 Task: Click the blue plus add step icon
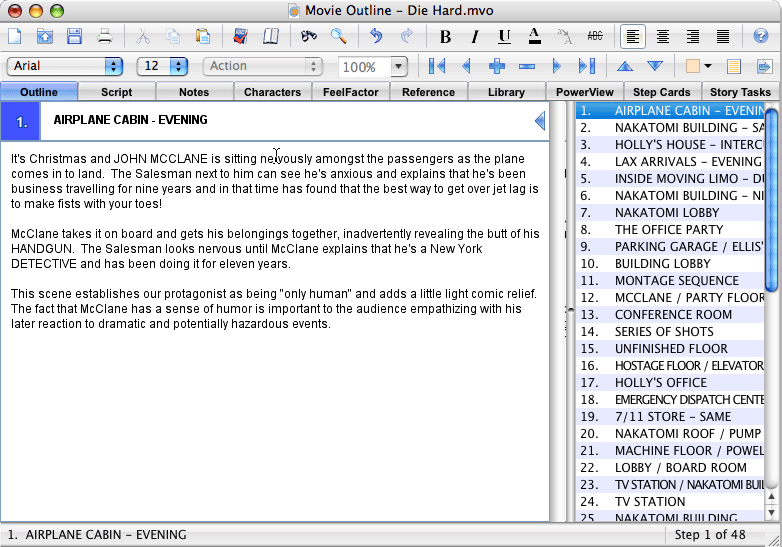point(497,66)
